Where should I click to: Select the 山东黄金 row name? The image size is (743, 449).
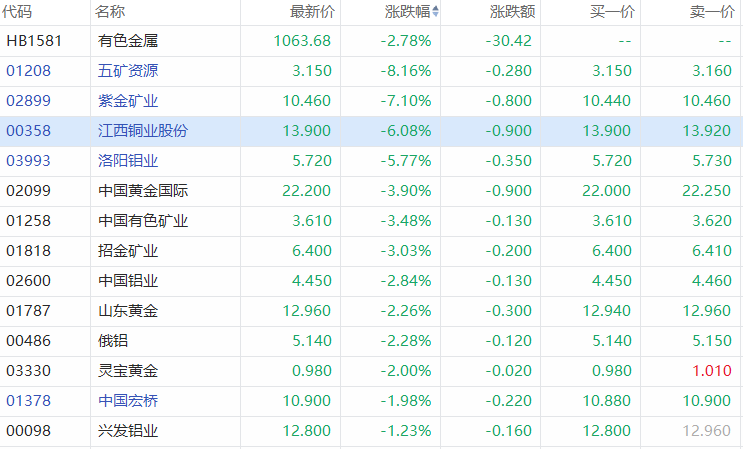(128, 311)
